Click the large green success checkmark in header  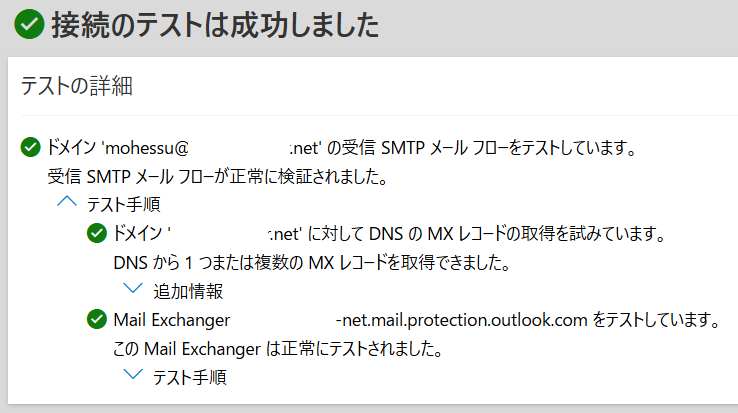click(29, 24)
